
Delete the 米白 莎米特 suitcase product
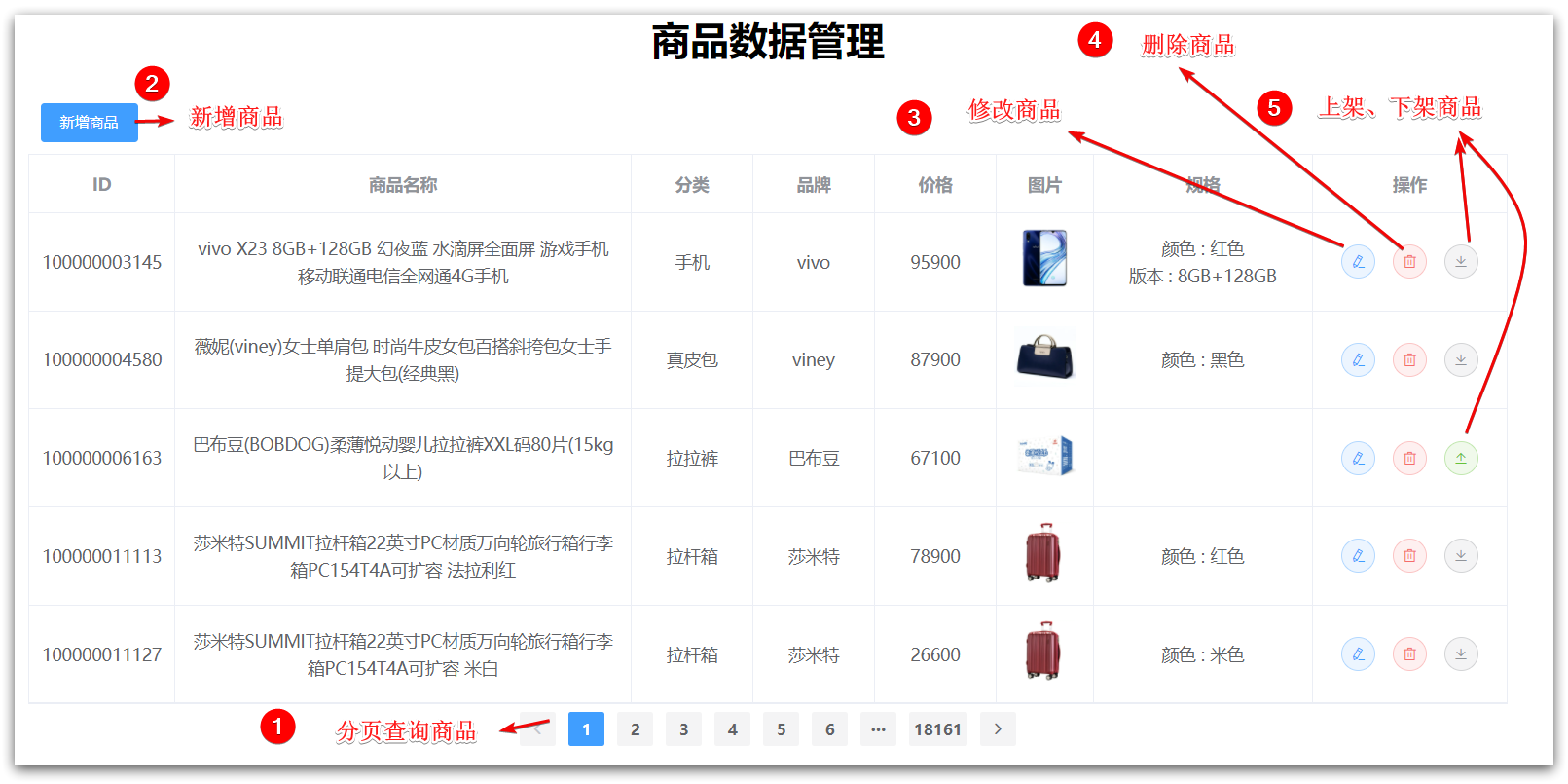1409,653
